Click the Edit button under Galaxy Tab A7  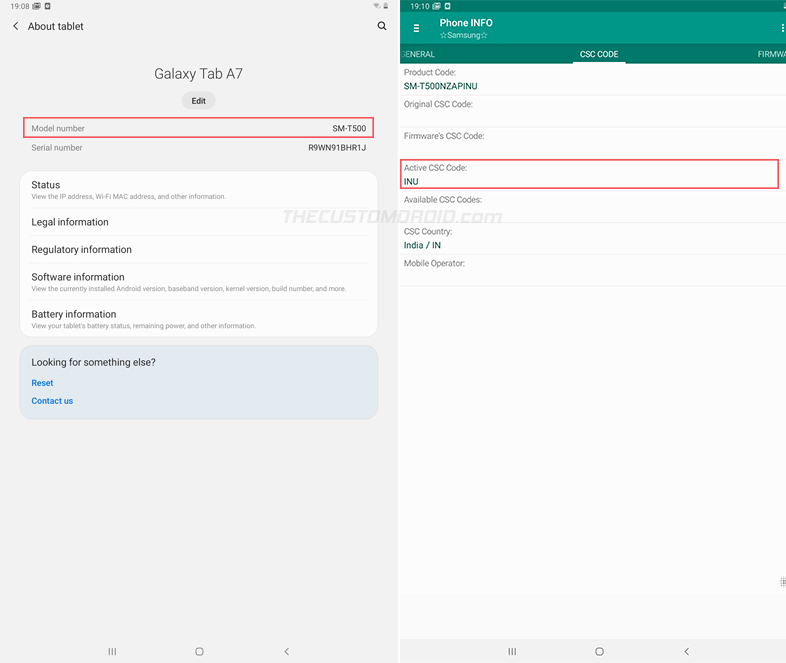pos(199,101)
